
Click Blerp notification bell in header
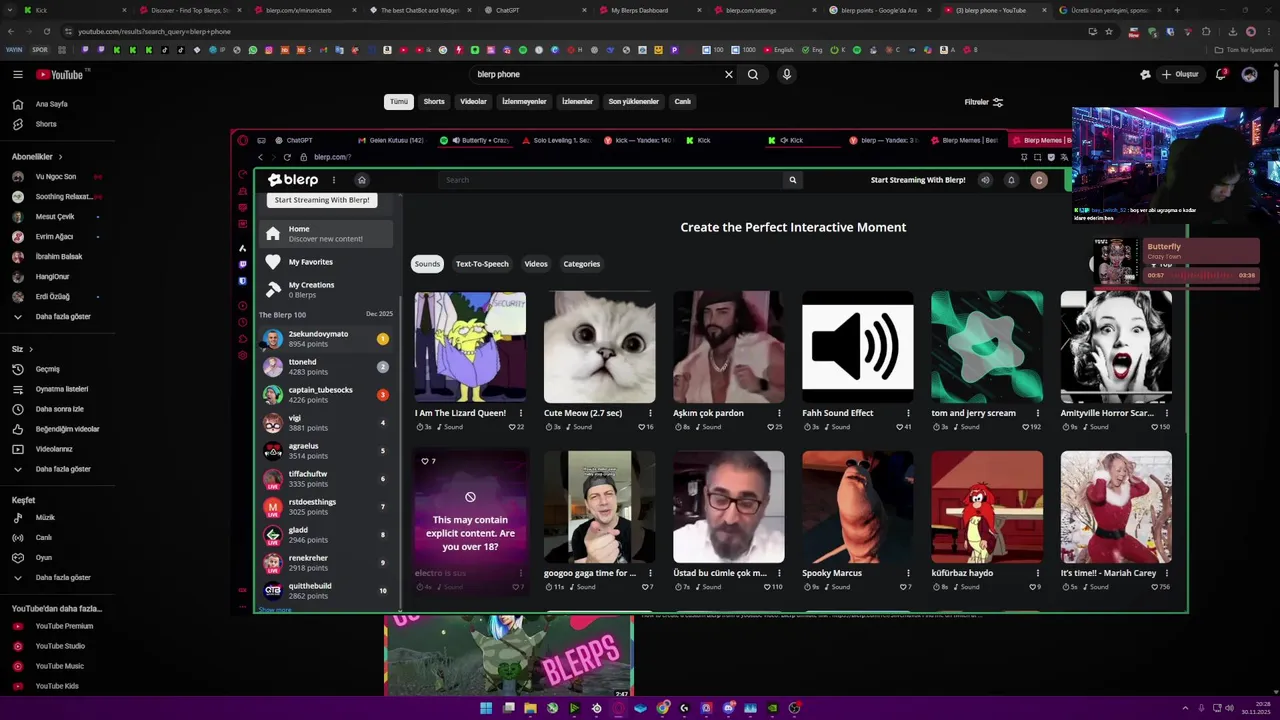[x=1011, y=180]
